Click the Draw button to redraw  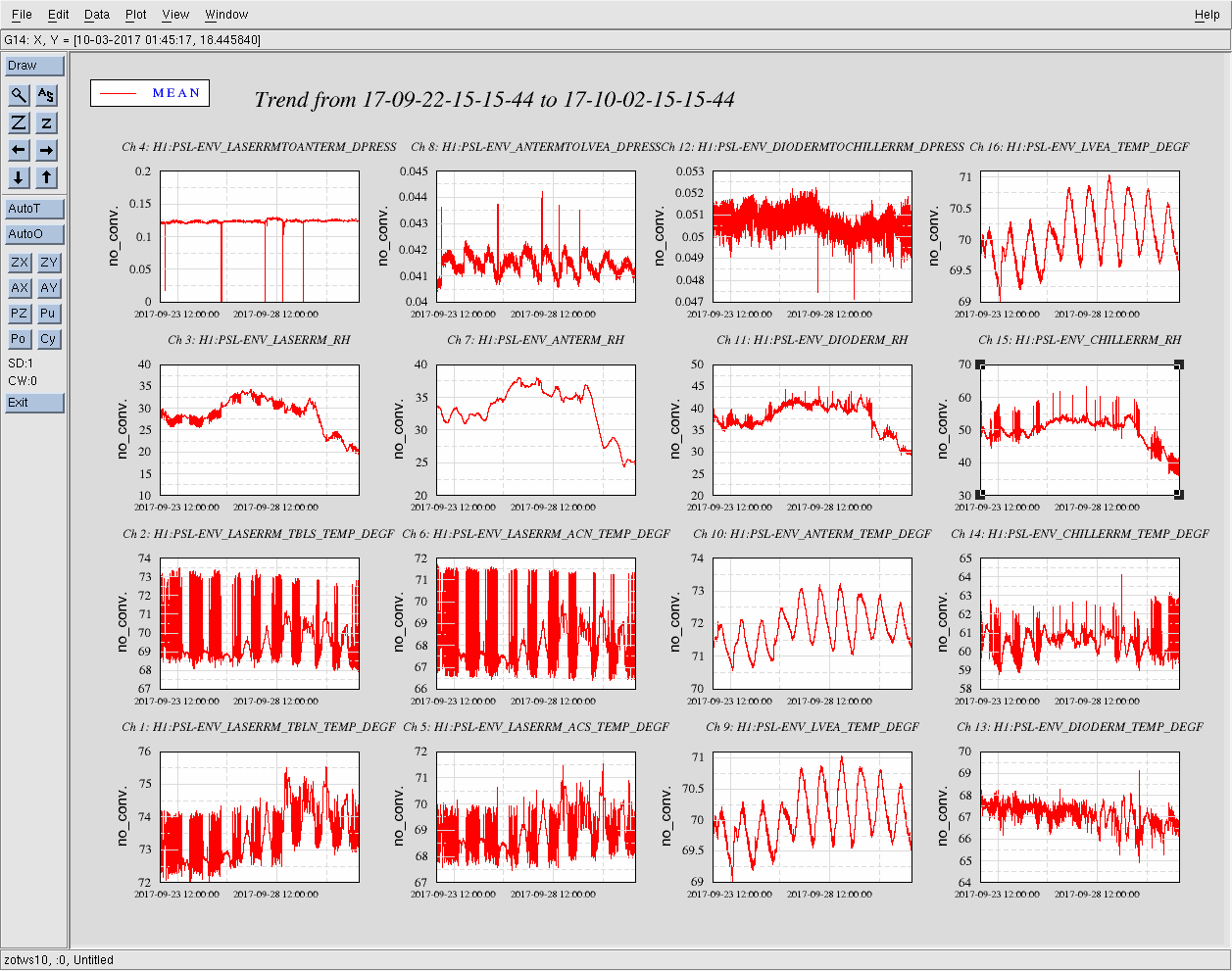(34, 66)
